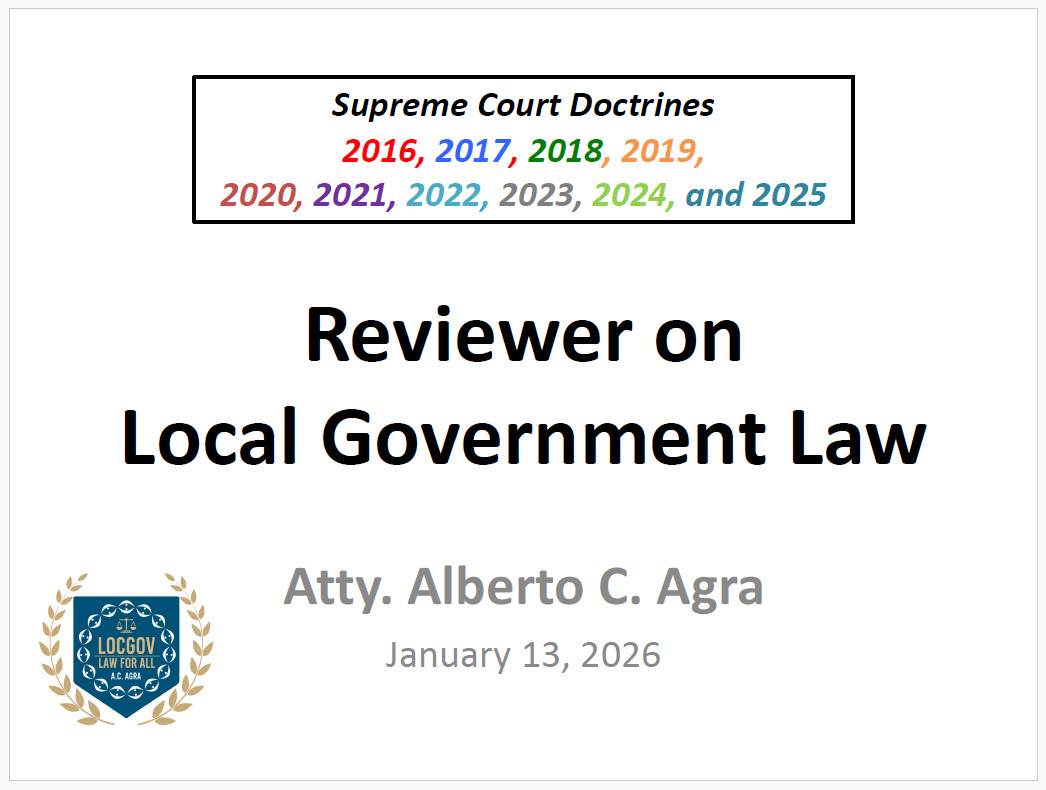This screenshot has height=790, width=1046.
Task: Select the green 2018 year text
Action: 565,150
